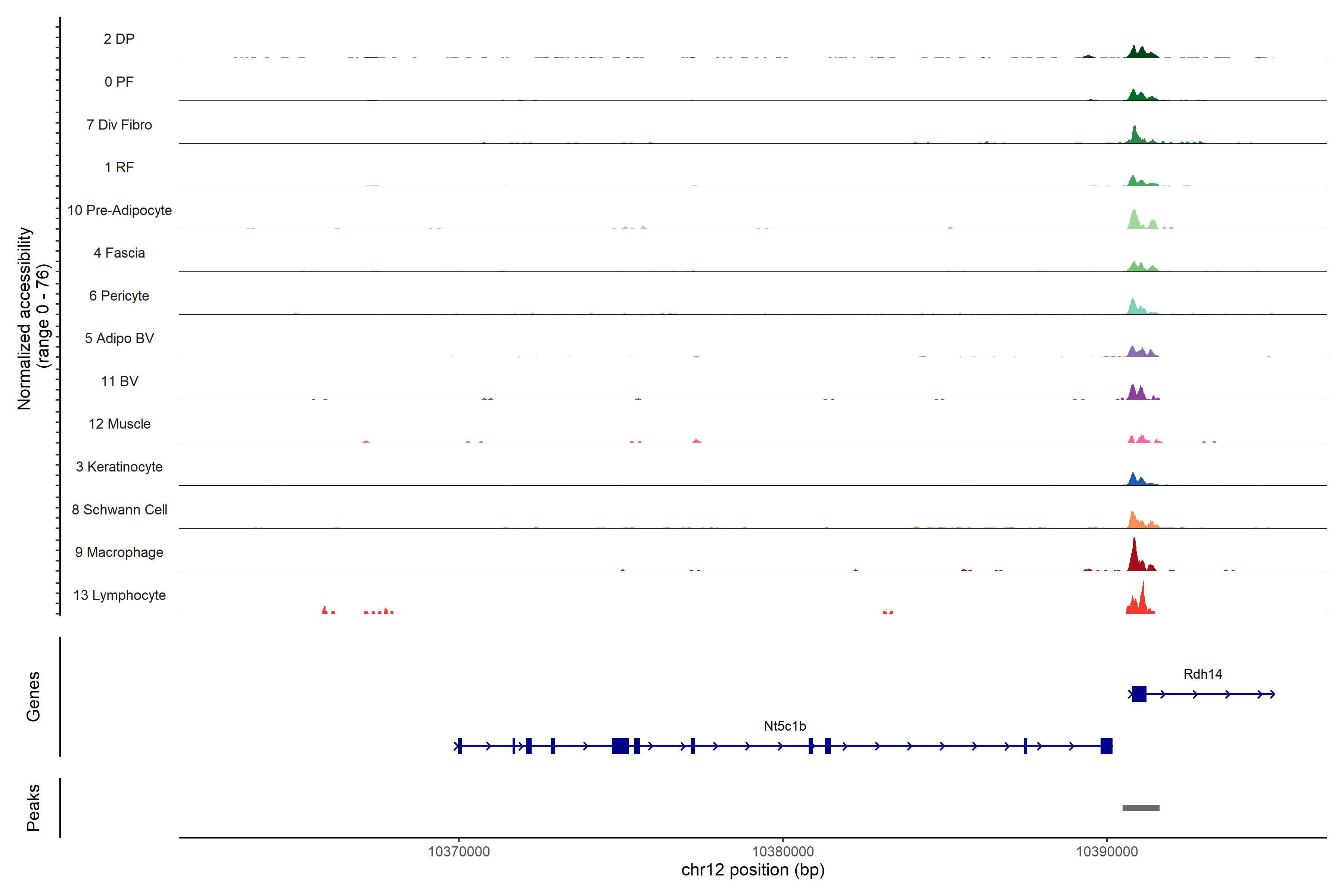Click the Nt5c1b gene label
Image resolution: width=1344 pixels, height=896 pixels.
785,726
